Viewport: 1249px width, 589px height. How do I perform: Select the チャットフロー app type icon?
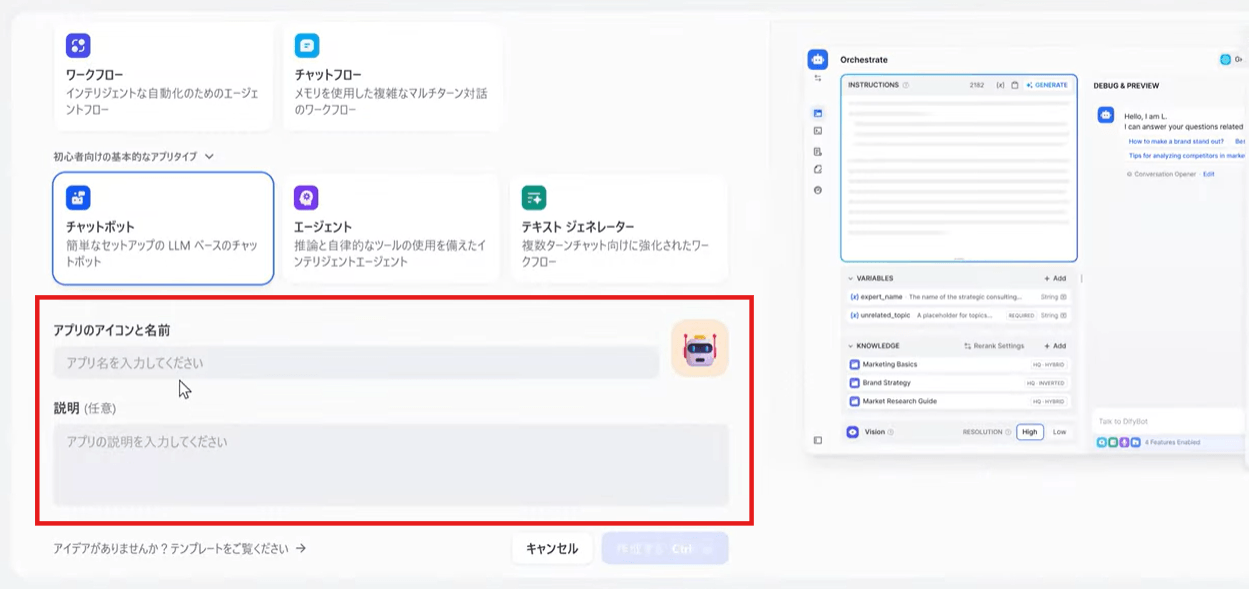tap(307, 45)
